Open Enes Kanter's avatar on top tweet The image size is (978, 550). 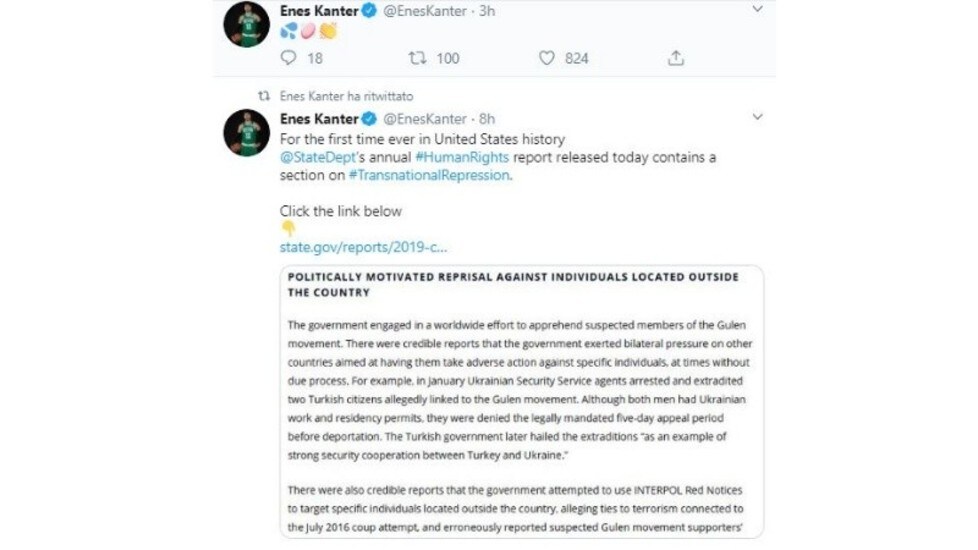(x=247, y=24)
